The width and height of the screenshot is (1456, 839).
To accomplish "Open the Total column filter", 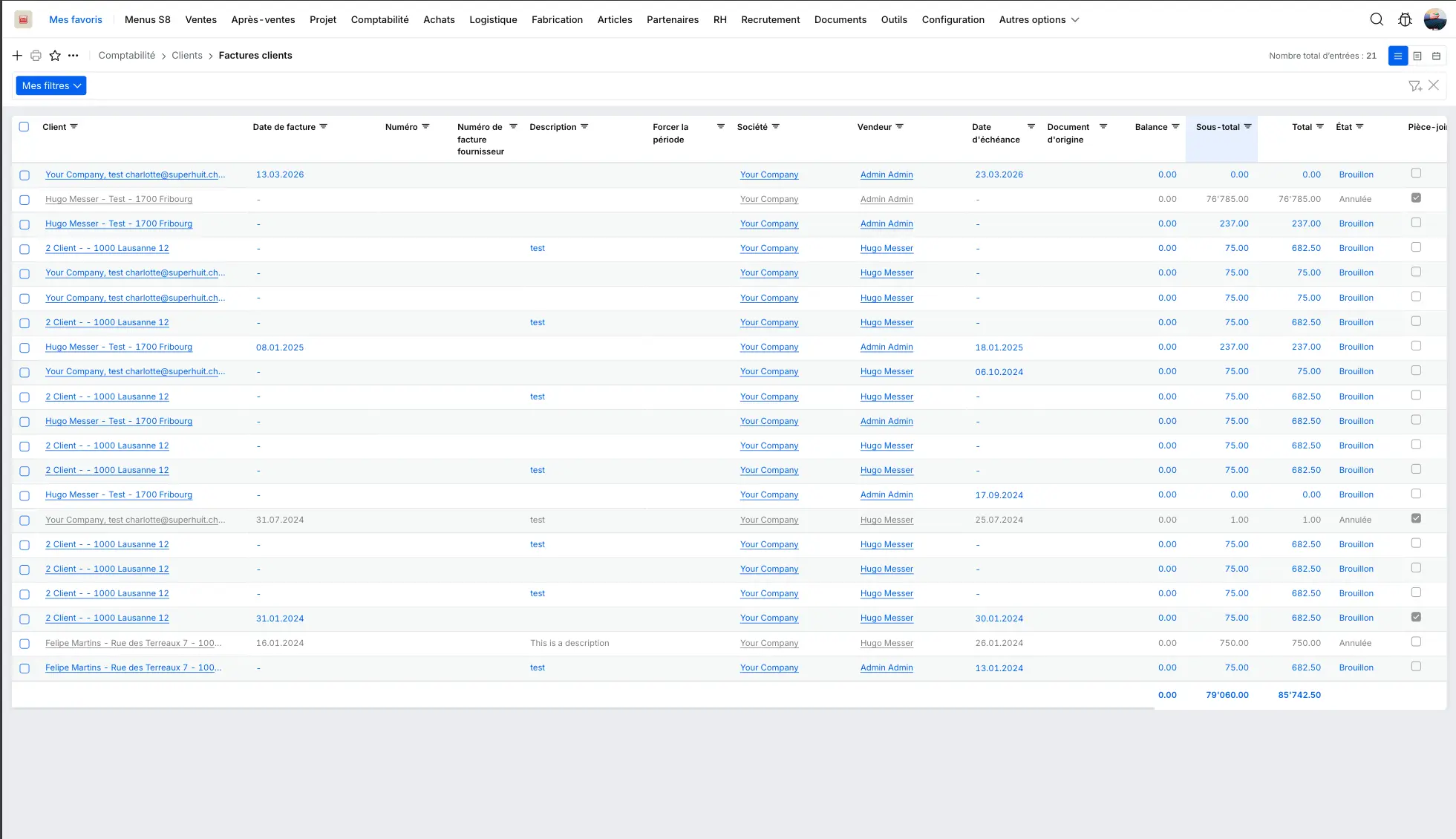I will point(1319,127).
